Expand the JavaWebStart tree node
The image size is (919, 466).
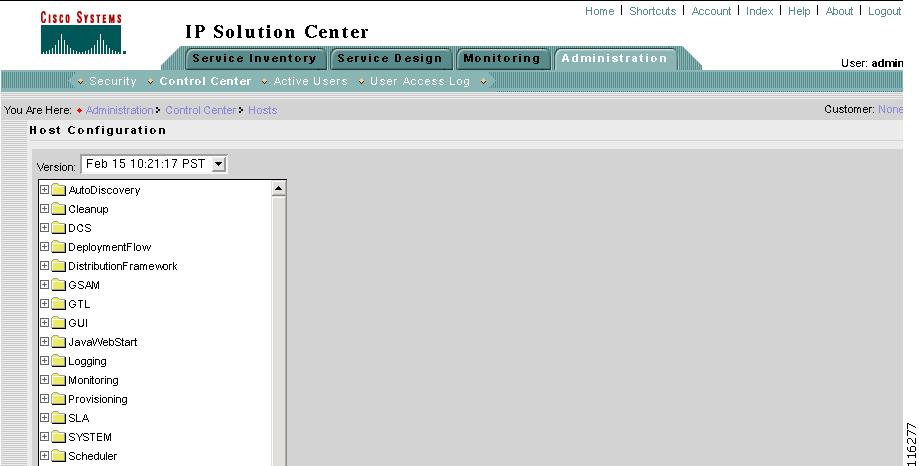[x=44, y=341]
